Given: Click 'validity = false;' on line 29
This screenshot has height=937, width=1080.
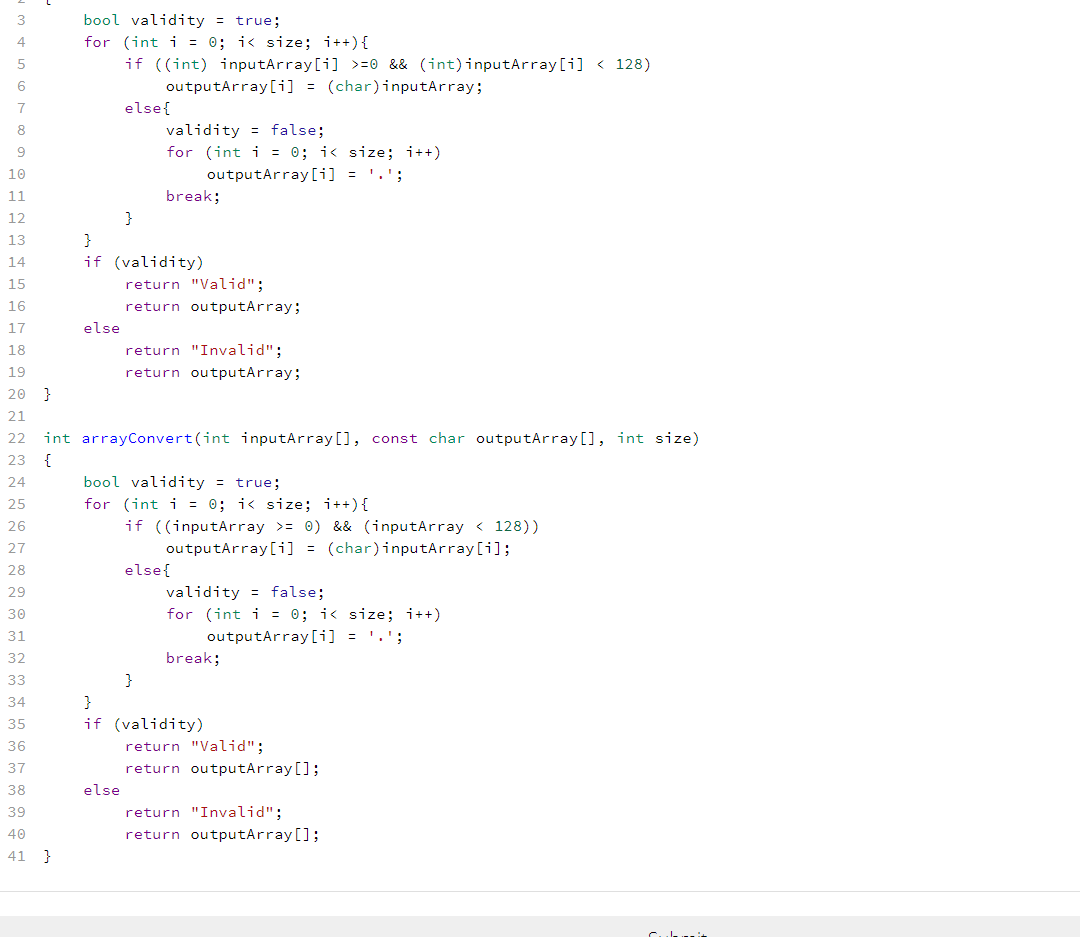Looking at the screenshot, I should tap(245, 593).
